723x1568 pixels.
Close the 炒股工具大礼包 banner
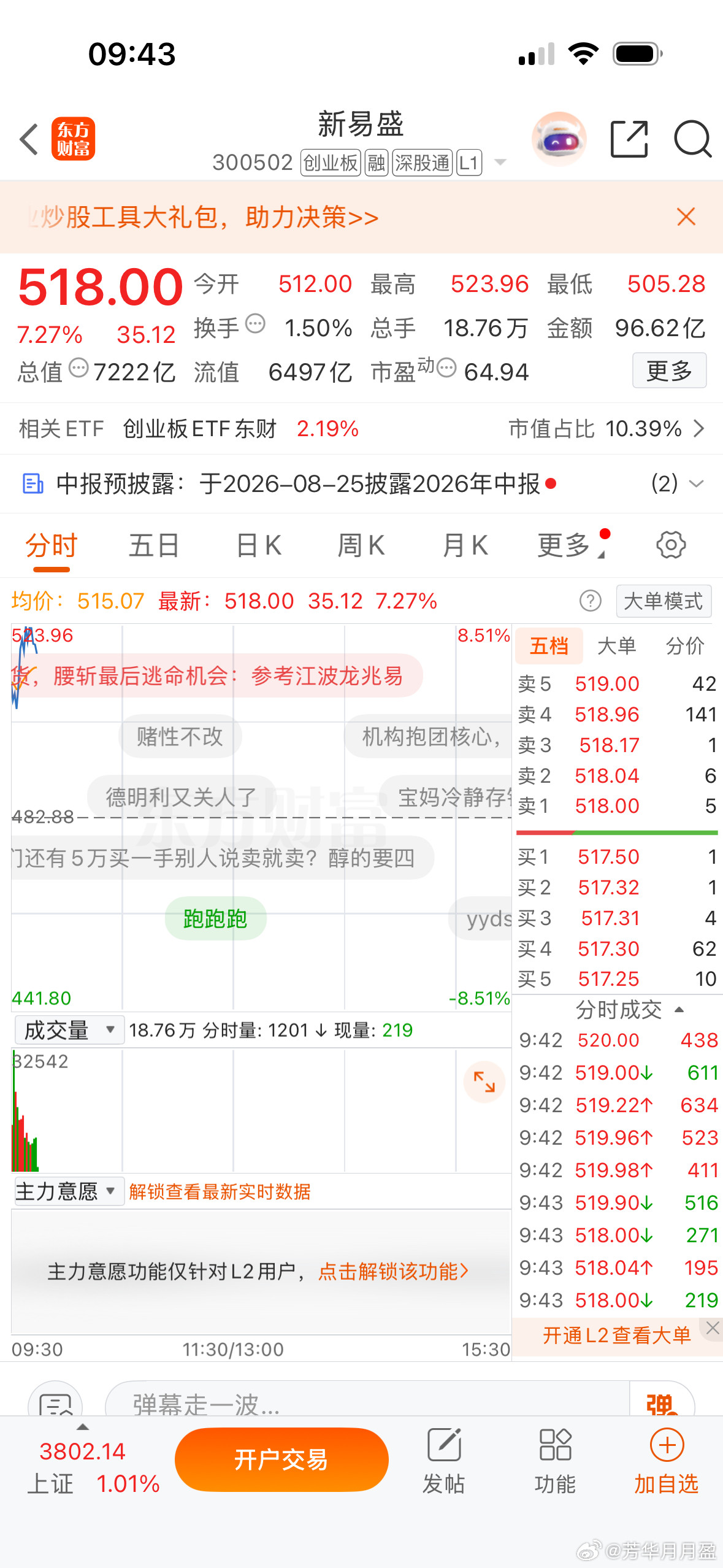pos(686,217)
